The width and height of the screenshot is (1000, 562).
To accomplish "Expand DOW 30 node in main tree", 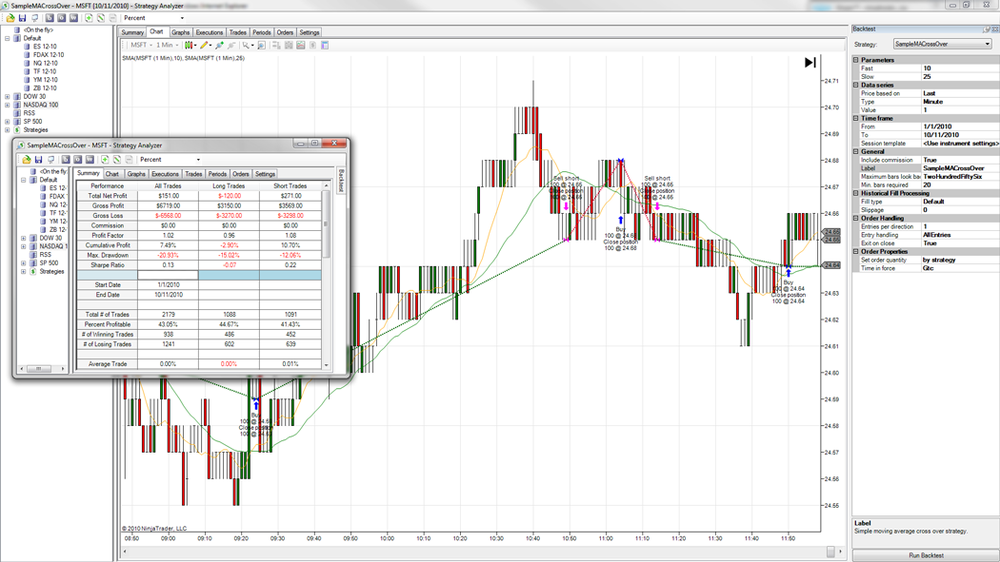I will (x=8, y=96).
